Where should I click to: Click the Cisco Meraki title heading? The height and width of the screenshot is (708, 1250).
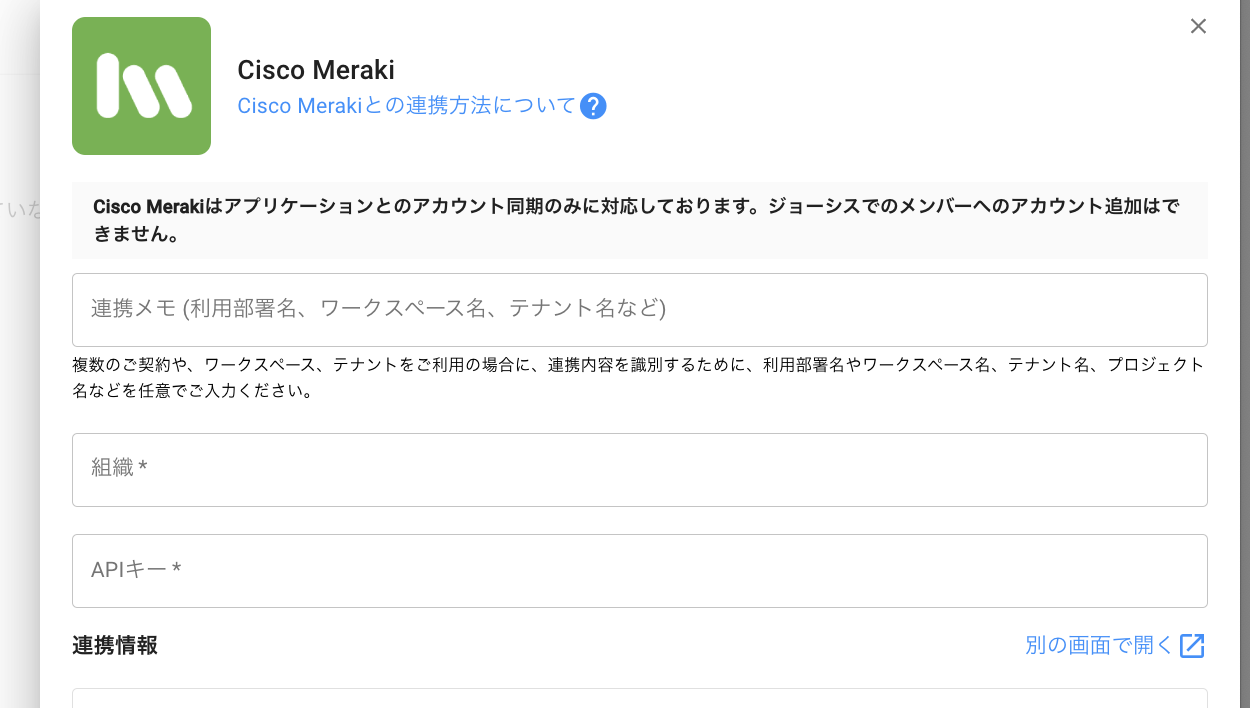(x=316, y=70)
